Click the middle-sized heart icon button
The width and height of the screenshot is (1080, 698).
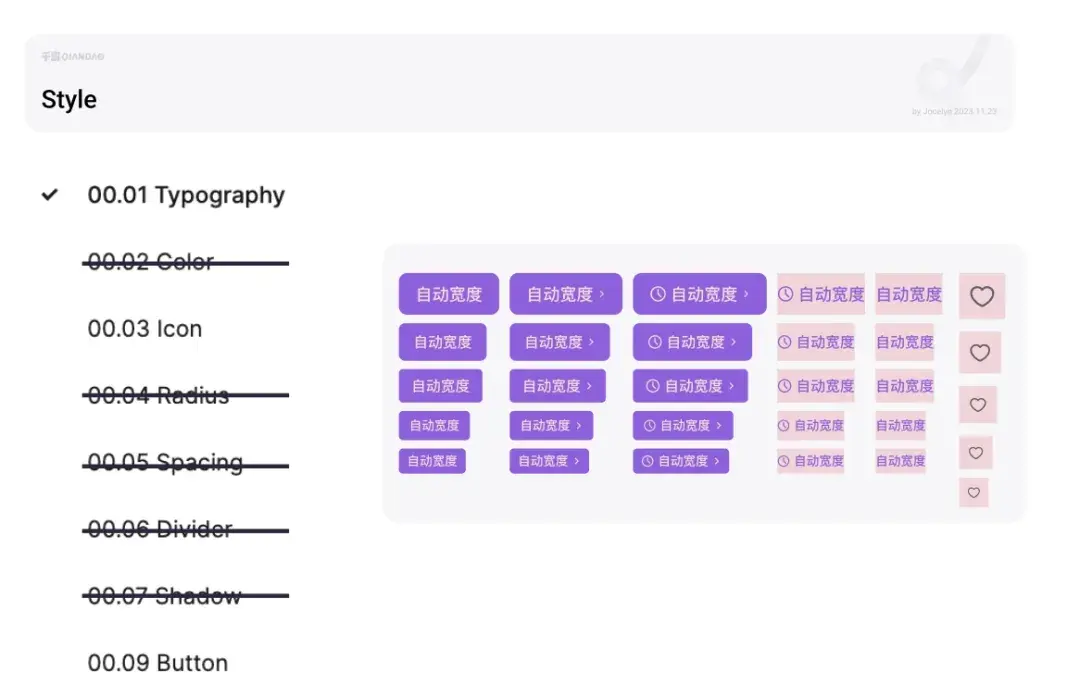tap(977, 405)
